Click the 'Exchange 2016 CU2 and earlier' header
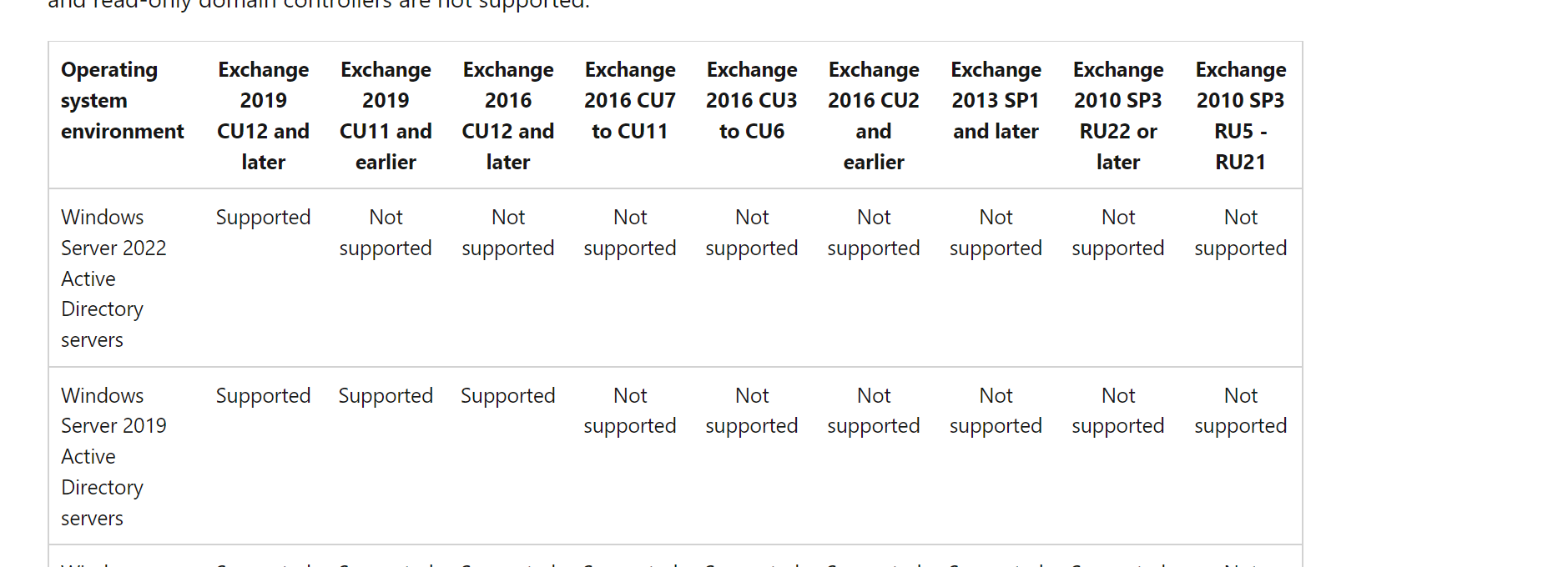This screenshot has height=567, width=1568. coord(874,115)
